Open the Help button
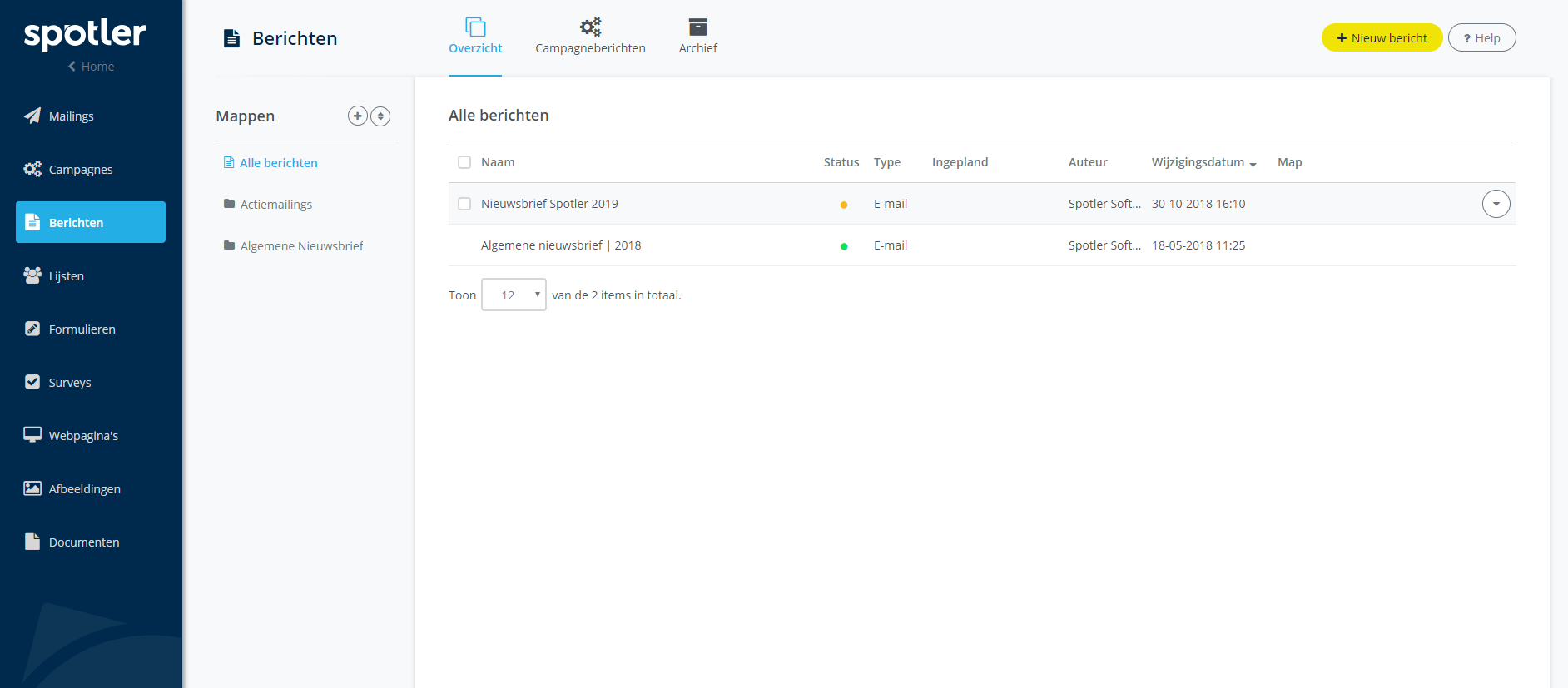The height and width of the screenshot is (688, 1568). pyautogui.click(x=1481, y=37)
